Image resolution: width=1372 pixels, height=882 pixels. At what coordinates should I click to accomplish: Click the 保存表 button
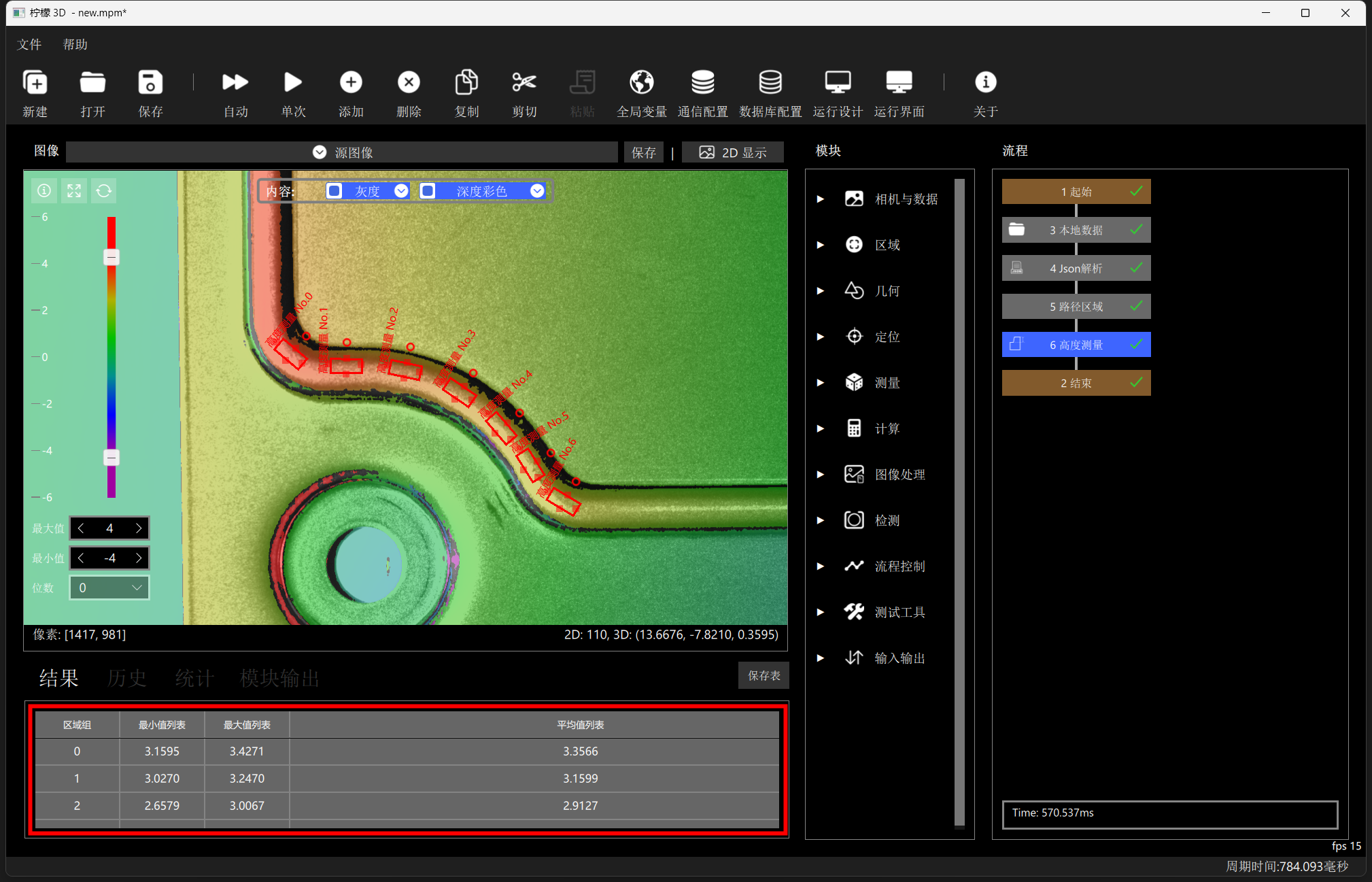(764, 675)
